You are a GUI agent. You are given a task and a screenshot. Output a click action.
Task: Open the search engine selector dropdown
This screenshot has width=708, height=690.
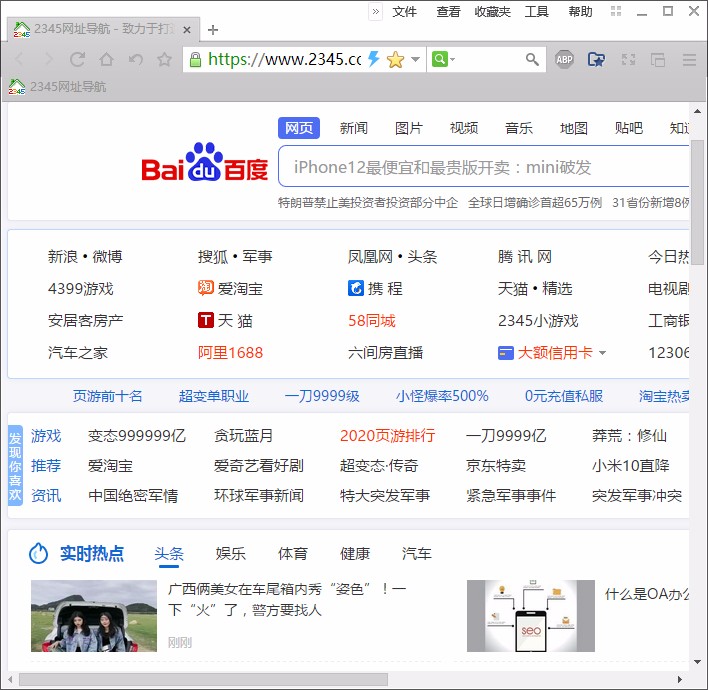pyautogui.click(x=443, y=59)
